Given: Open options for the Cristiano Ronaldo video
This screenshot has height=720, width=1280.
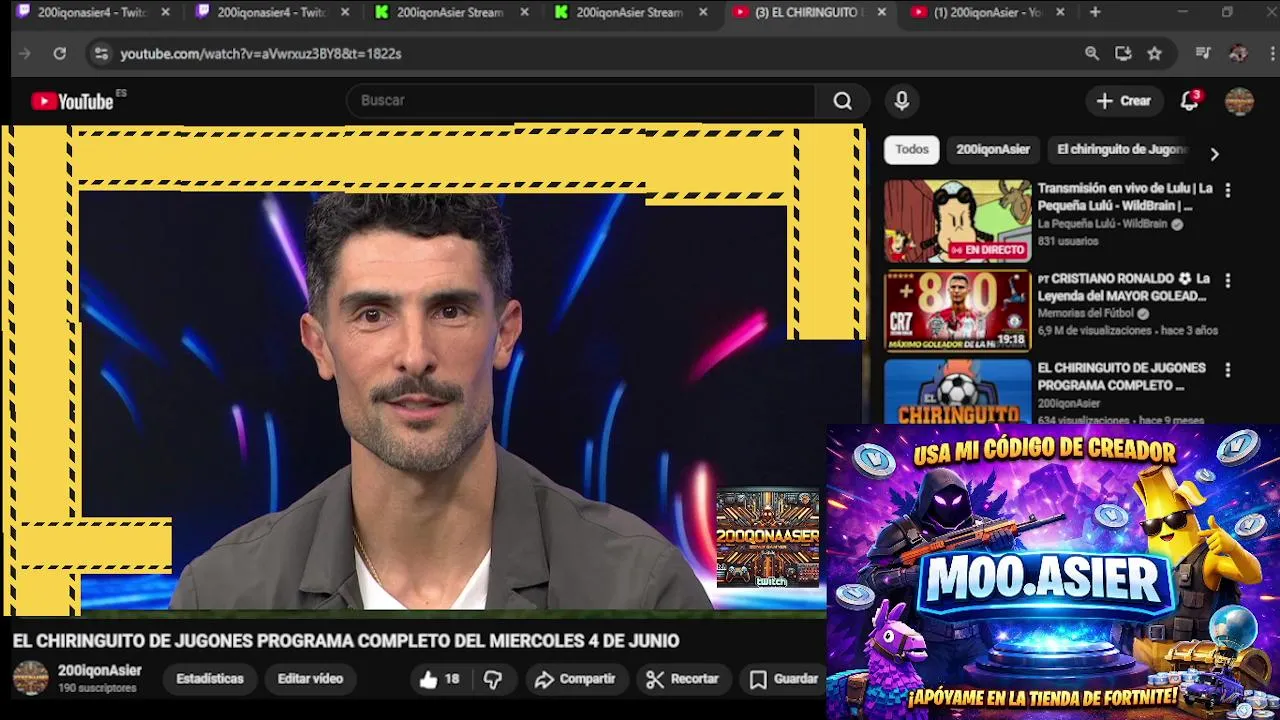Looking at the screenshot, I should pyautogui.click(x=1228, y=281).
